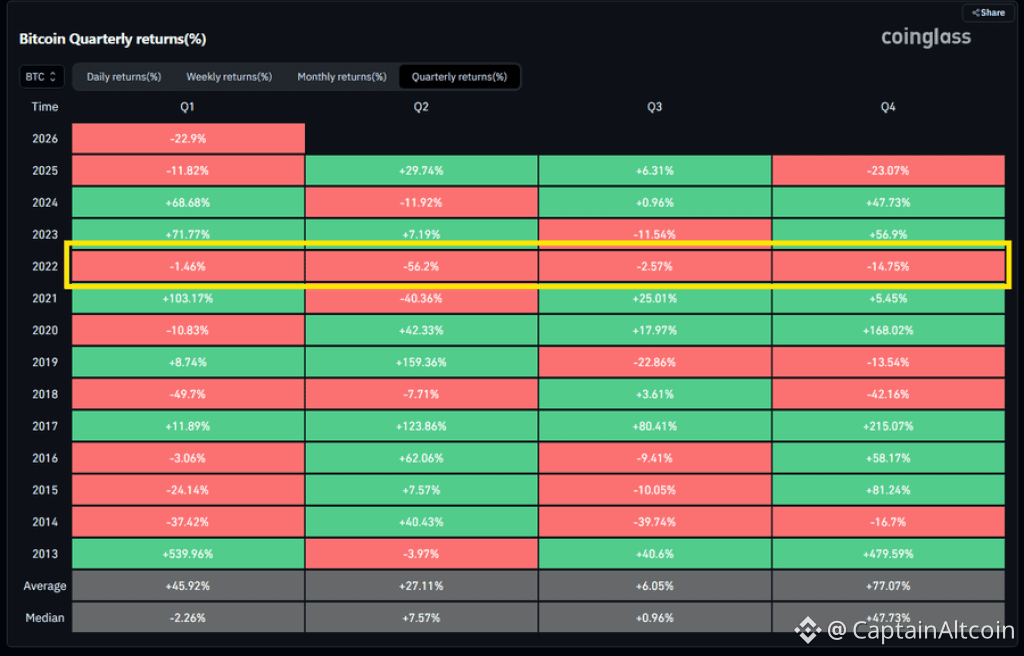This screenshot has width=1024, height=656.
Task: Select the 2016 Q2 cell +62.06%
Action: tap(421, 458)
